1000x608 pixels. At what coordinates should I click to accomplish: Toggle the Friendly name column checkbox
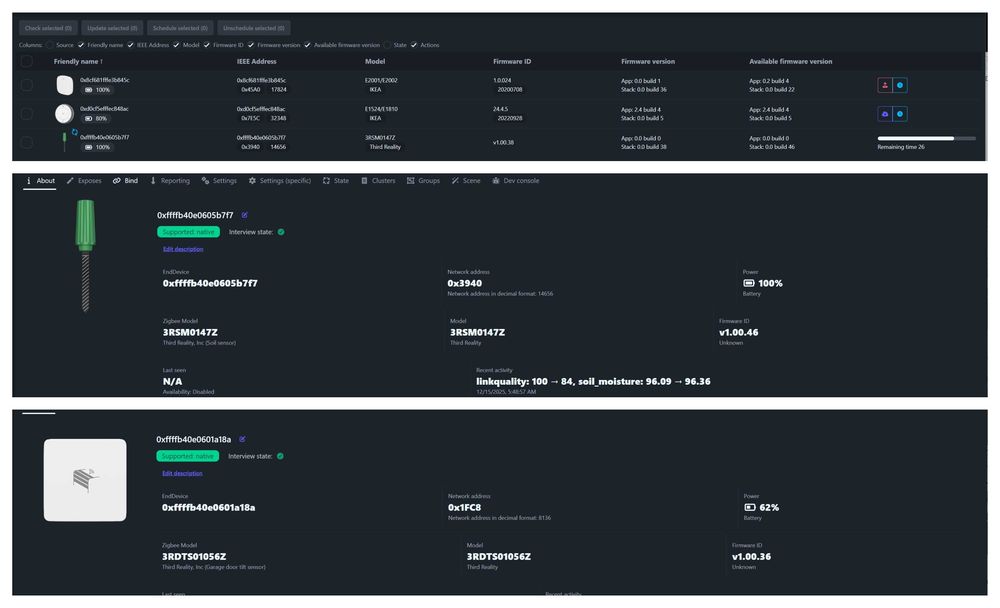(81, 45)
